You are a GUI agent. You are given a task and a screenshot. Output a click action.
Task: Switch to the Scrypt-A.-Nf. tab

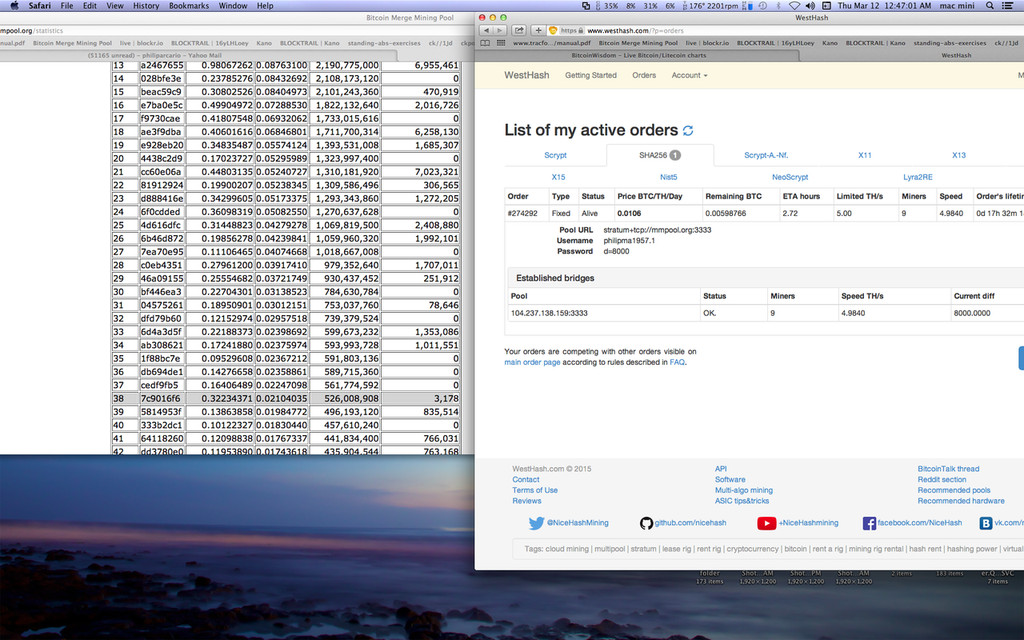(x=766, y=155)
